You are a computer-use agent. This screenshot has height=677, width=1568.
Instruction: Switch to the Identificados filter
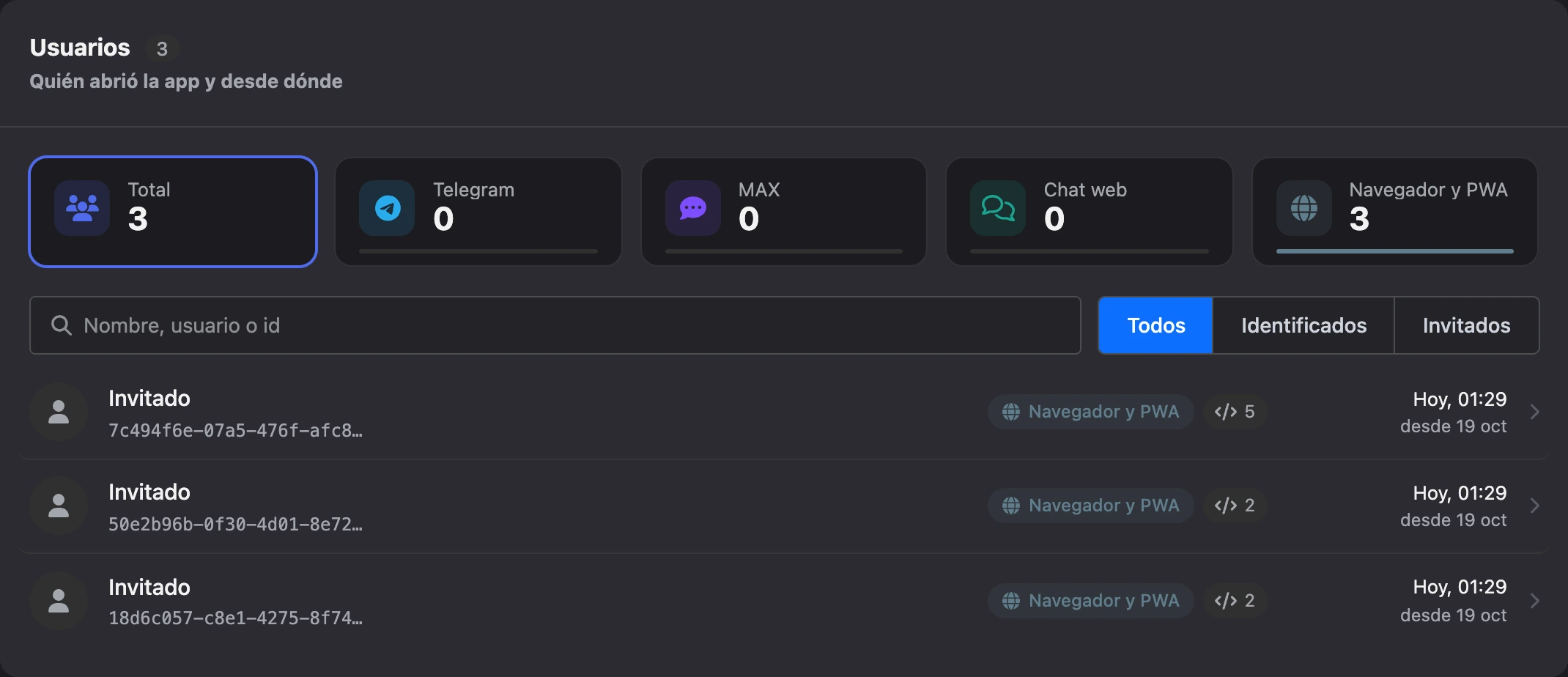pyautogui.click(x=1303, y=325)
